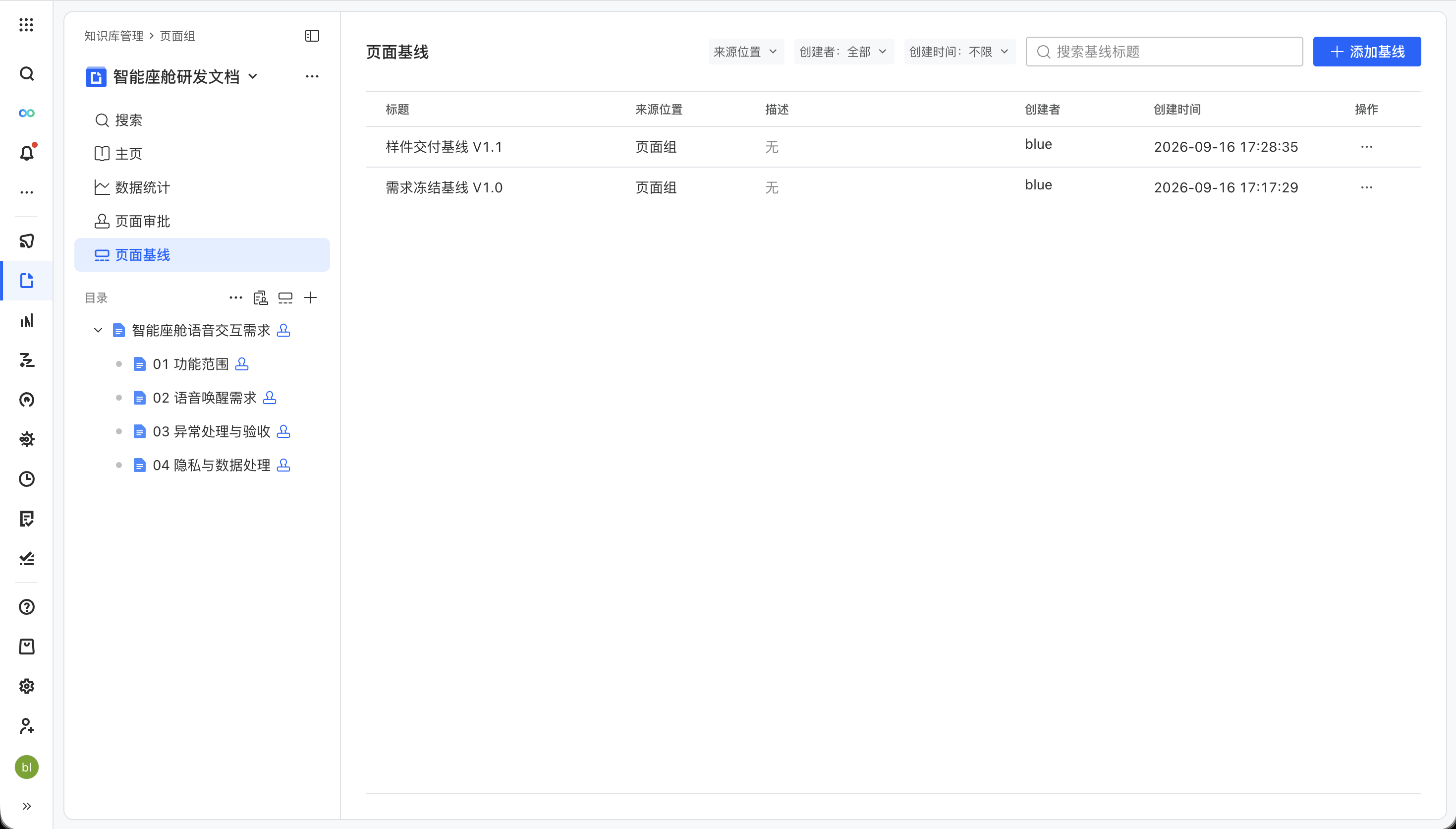This screenshot has width=1456, height=829.
Task: Open actions menu for 需求冻结基线 V1.0
Action: coord(1367,187)
